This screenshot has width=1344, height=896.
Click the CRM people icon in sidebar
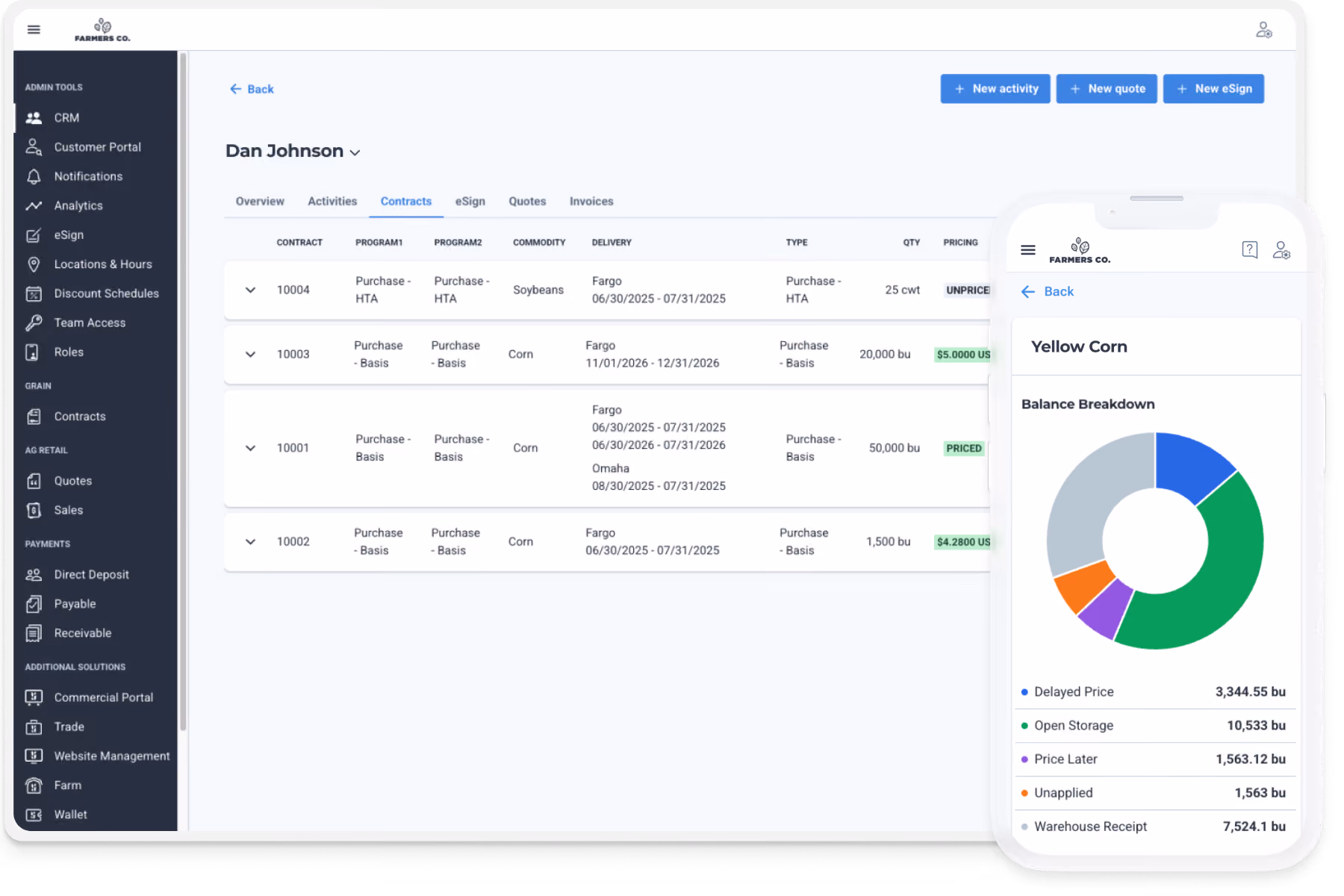tap(34, 118)
